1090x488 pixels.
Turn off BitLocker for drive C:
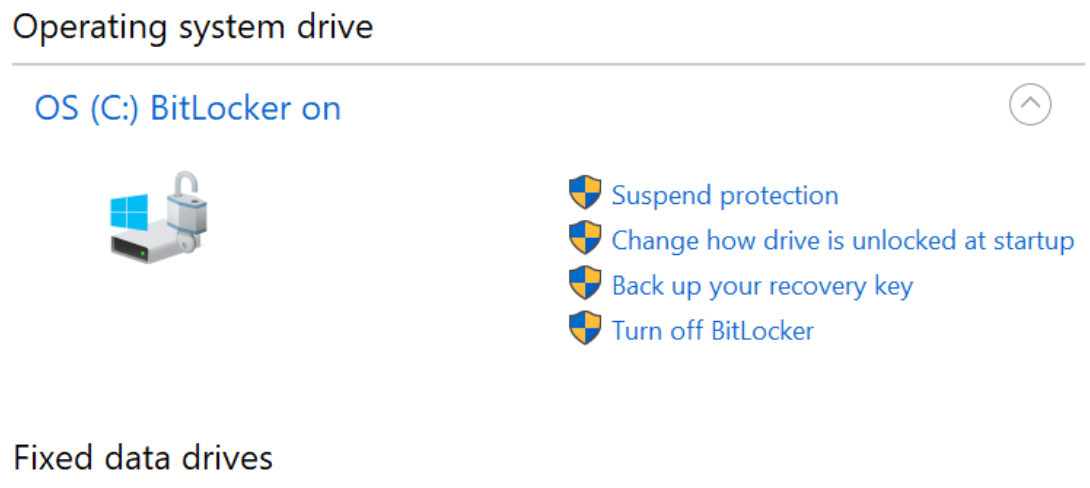(712, 331)
